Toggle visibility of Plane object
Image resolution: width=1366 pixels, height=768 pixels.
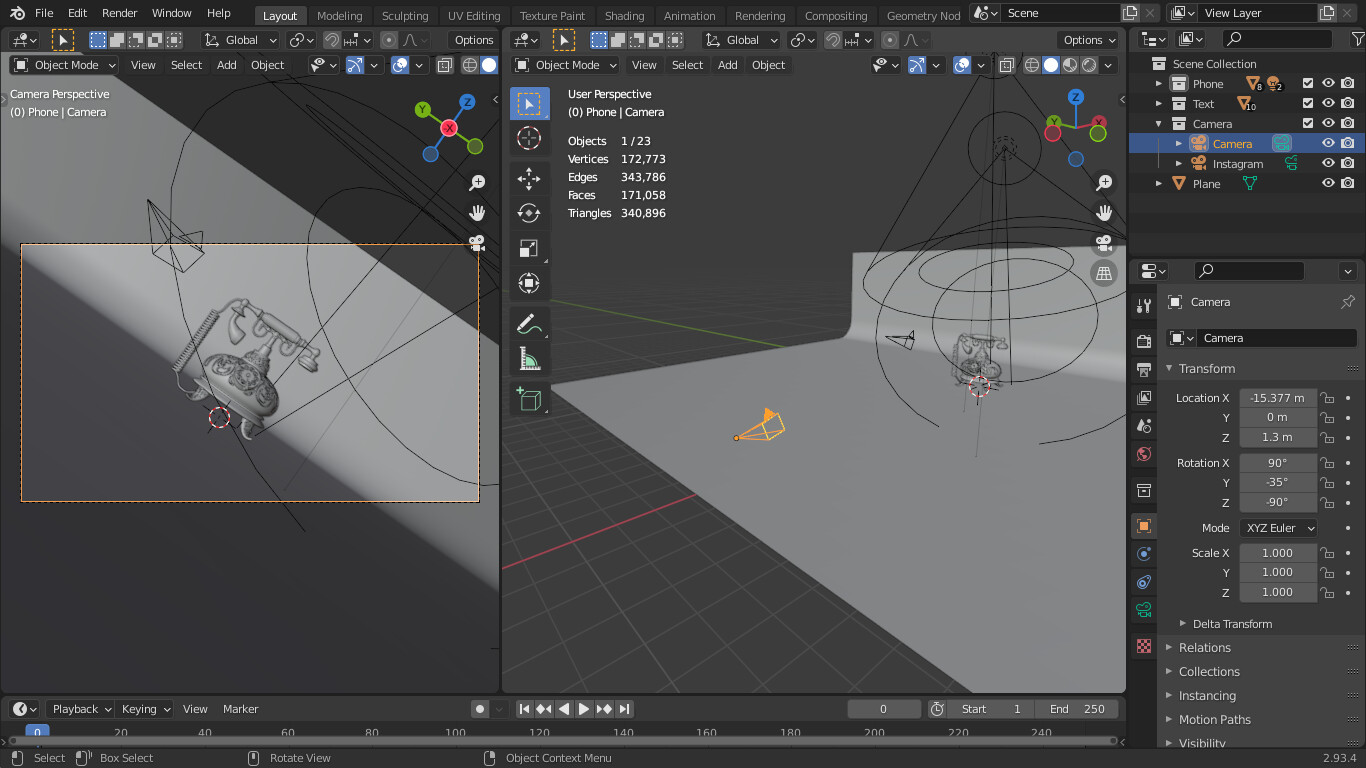[1328, 184]
